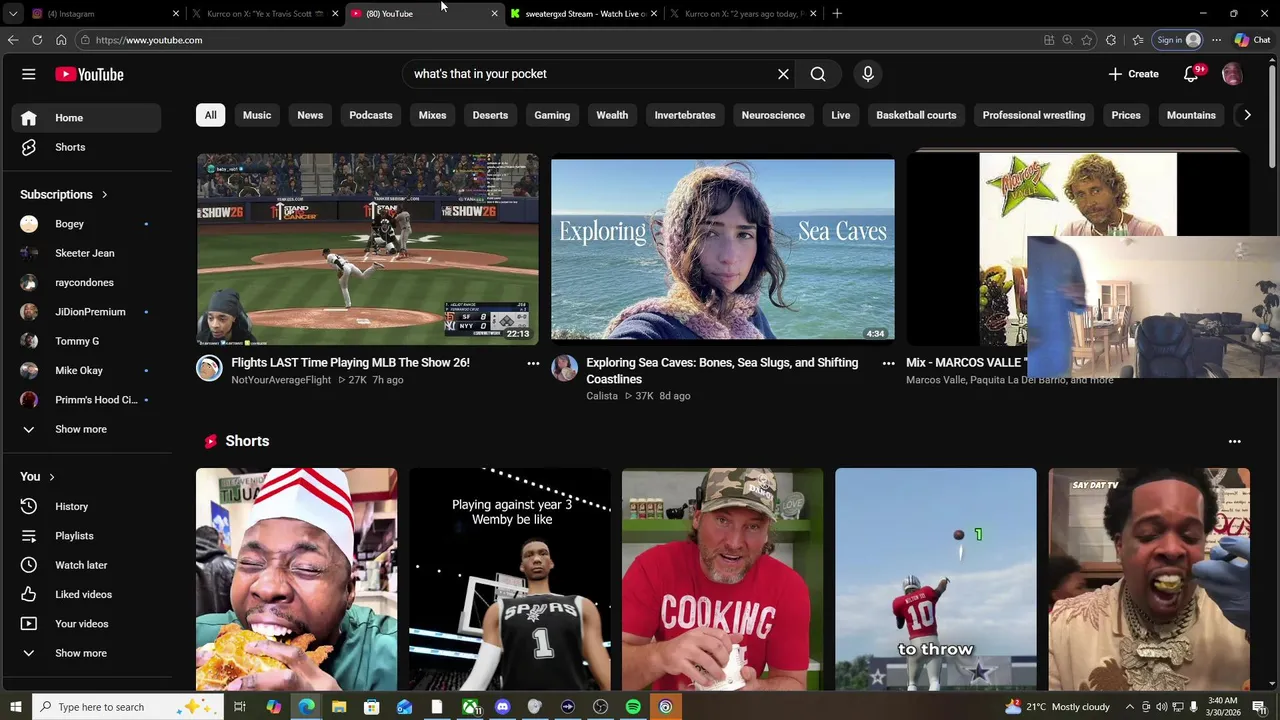
Task: Open Watch later in the sidebar
Action: (86, 565)
